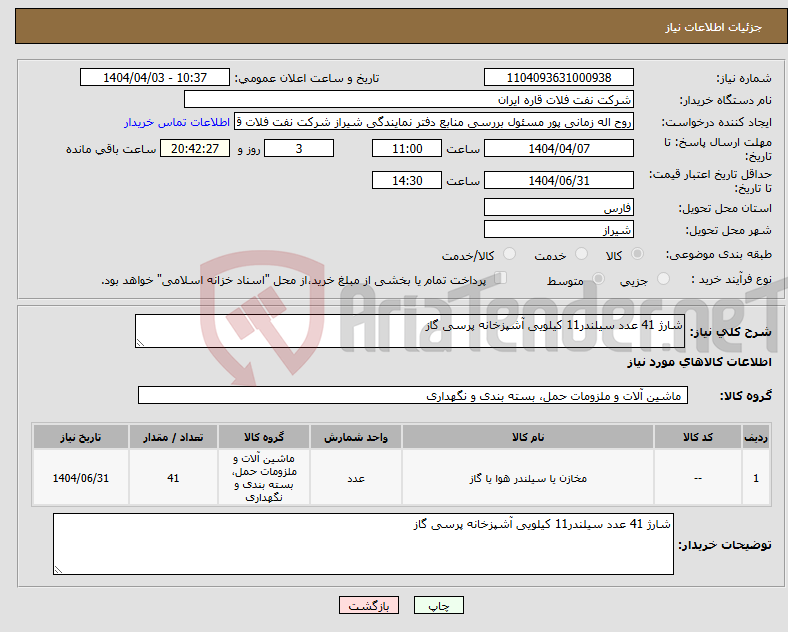Toggle the Islamic treasury payment checkbox
This screenshot has height=632, width=788.
coord(500,278)
